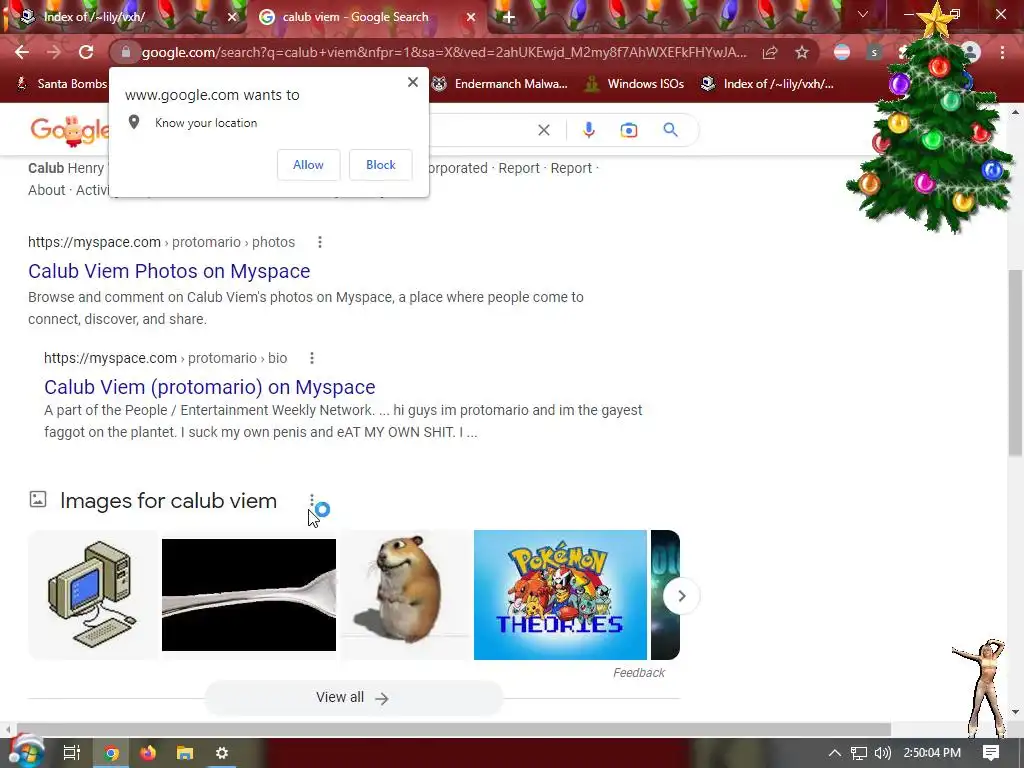
Task: Open the desktop computer image thumbnail
Action: pos(93,595)
